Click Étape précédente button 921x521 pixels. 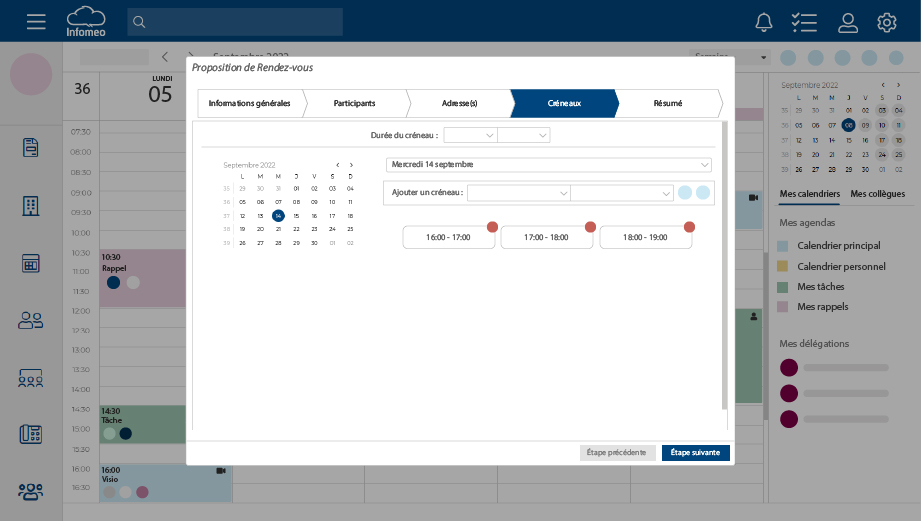coord(617,452)
